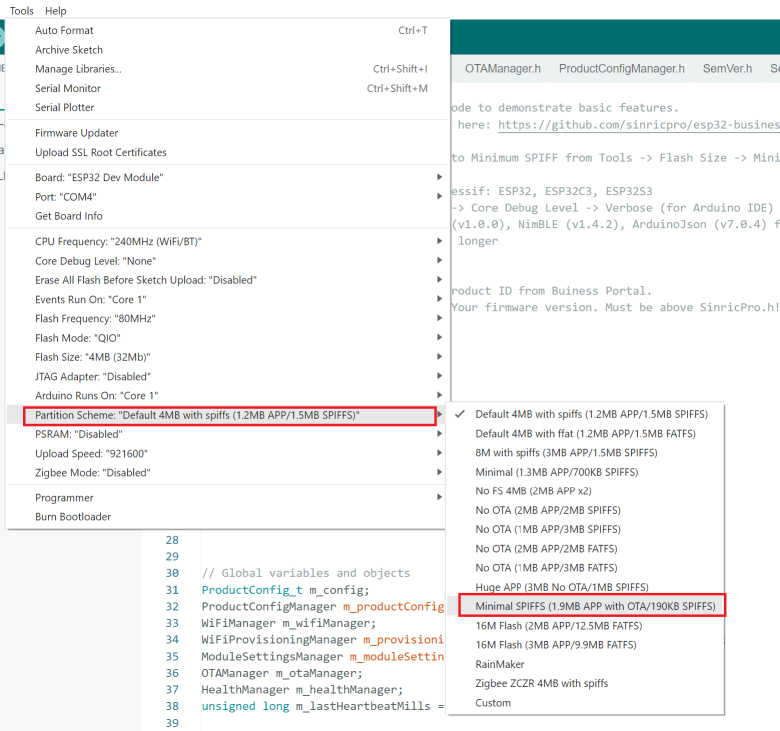Select Custom partition scheme
The width and height of the screenshot is (780, 731).
tap(585, 703)
